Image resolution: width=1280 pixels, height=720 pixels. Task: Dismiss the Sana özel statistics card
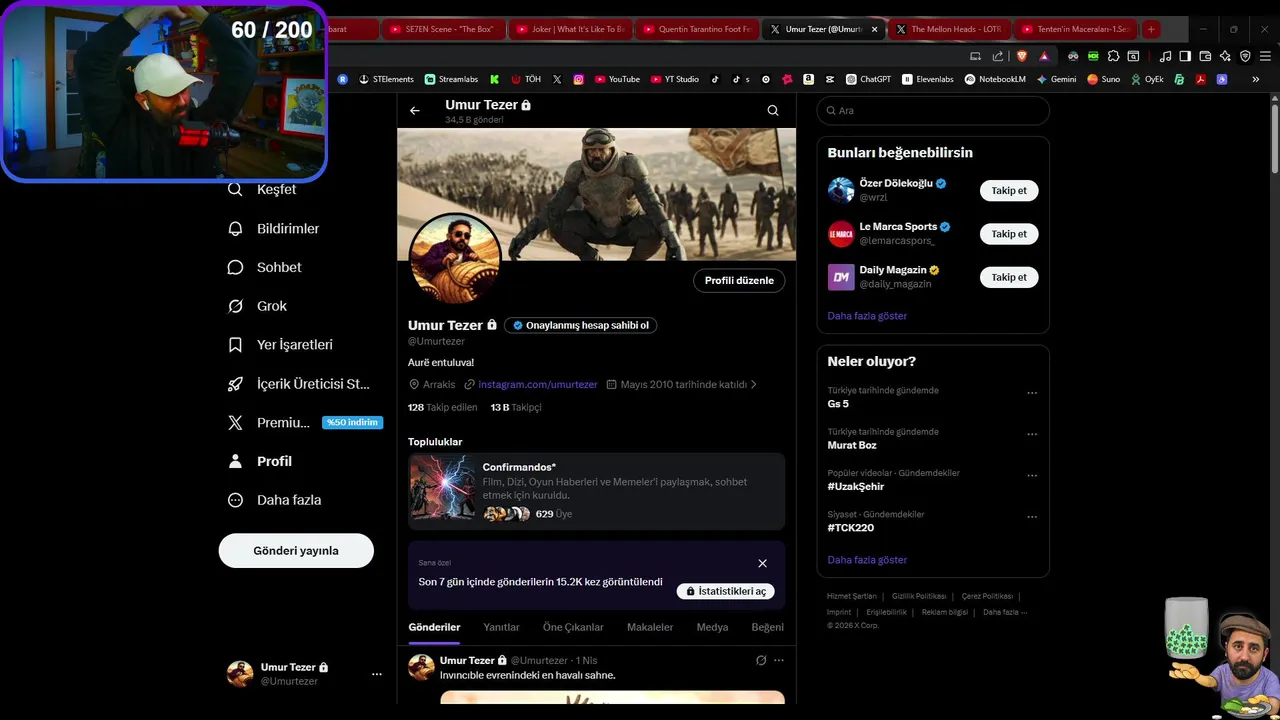pos(762,563)
